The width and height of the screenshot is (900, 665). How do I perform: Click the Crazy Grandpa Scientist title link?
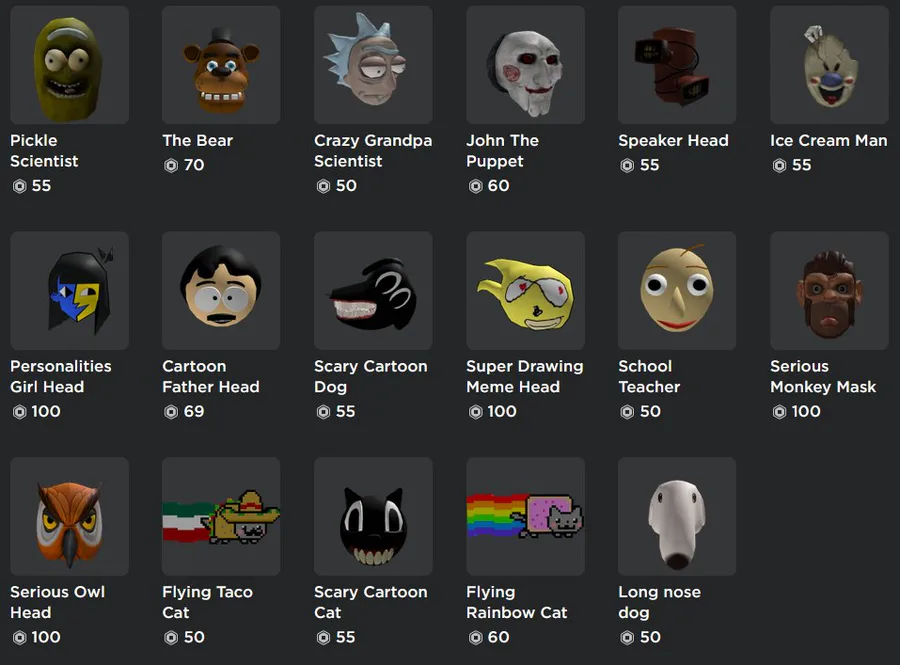373,151
